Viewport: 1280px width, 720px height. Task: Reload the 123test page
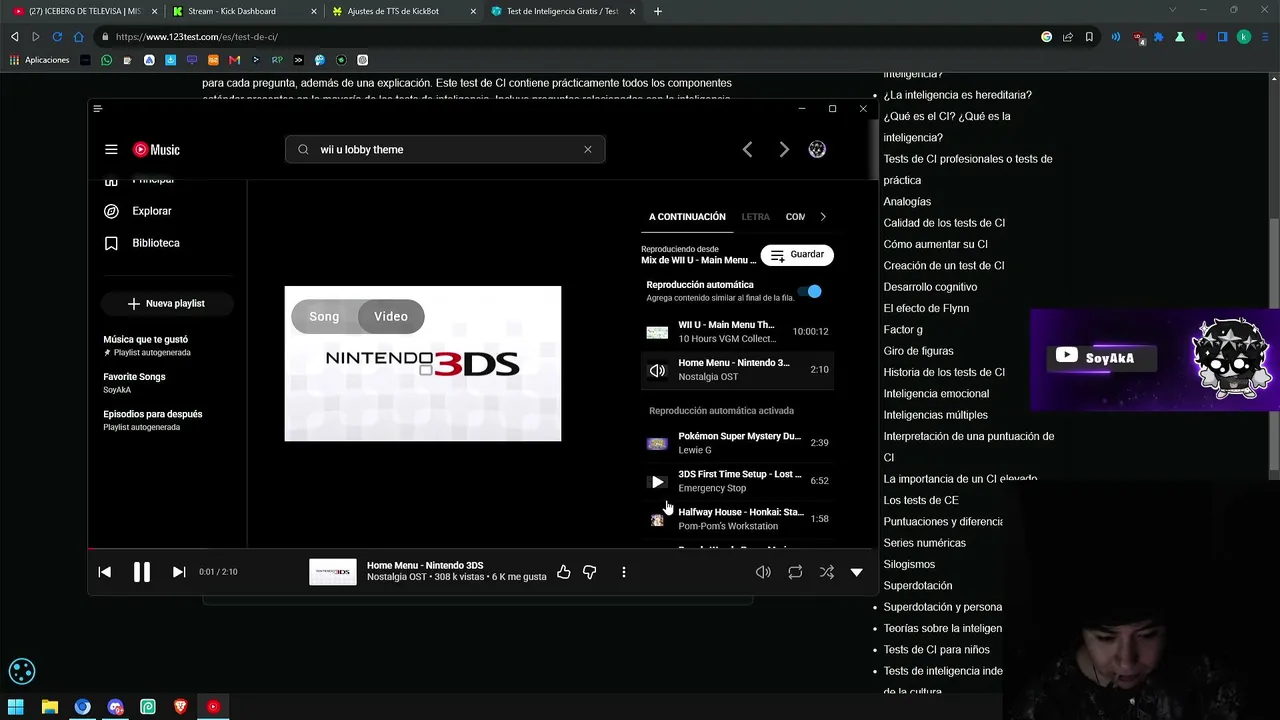pos(57,37)
